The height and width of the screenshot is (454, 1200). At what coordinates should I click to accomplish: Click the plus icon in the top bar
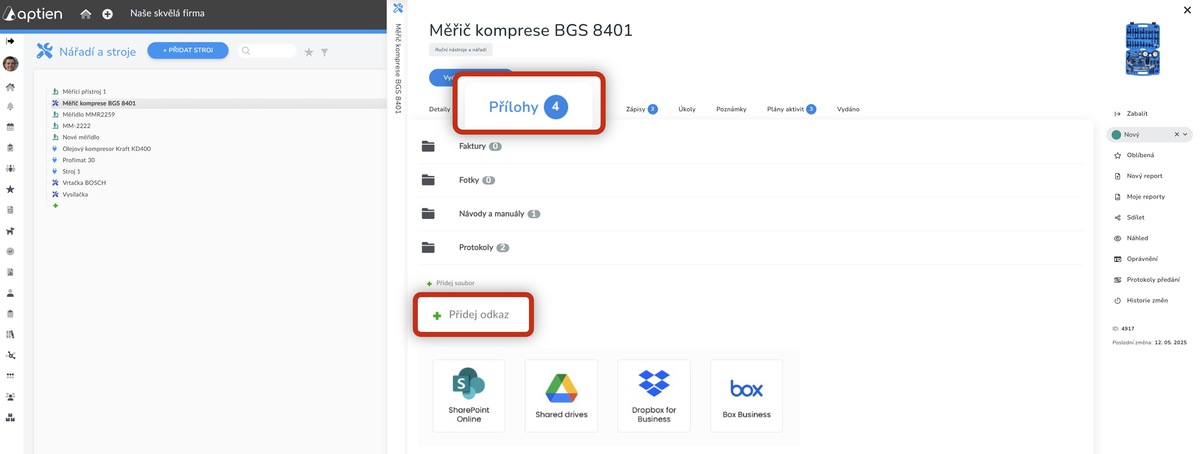107,15
